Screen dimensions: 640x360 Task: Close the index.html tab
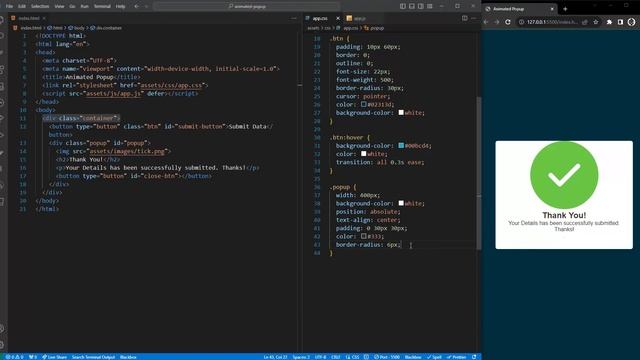pos(44,18)
